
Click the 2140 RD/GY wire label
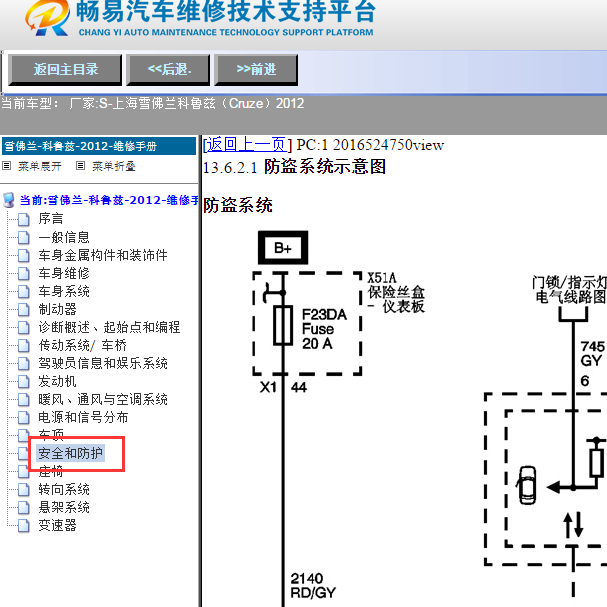(313, 586)
